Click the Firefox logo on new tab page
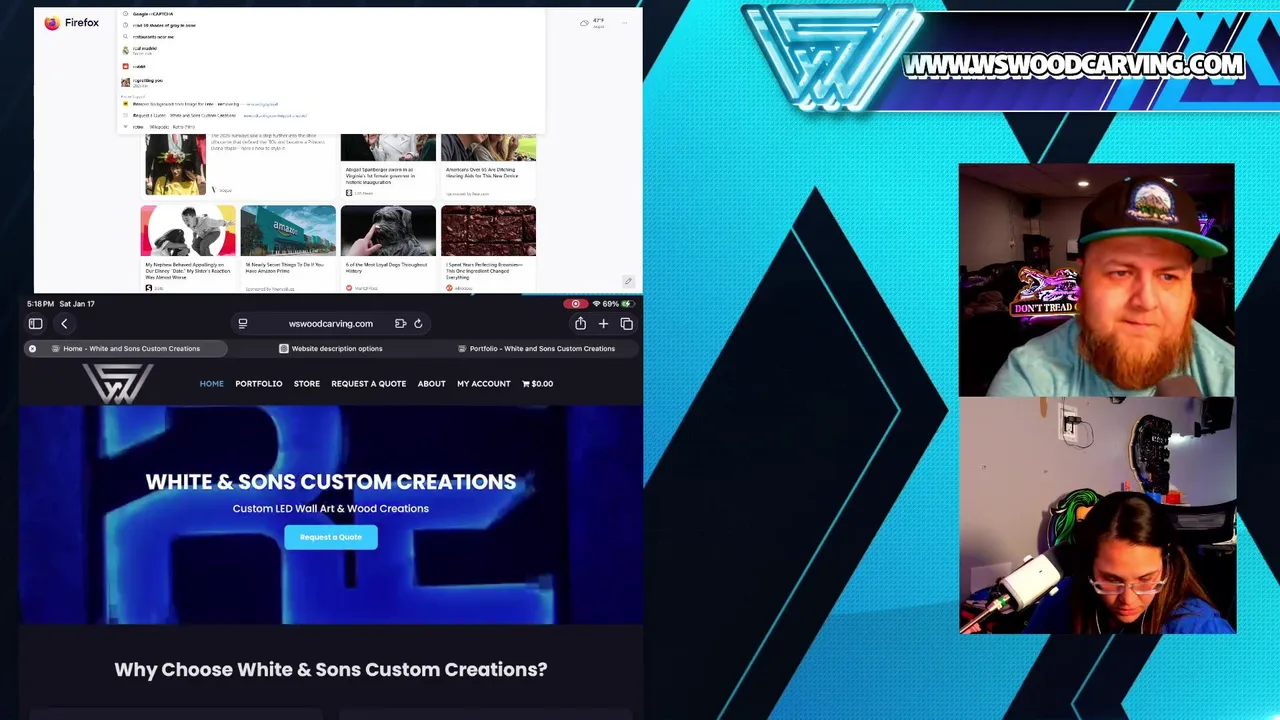 click(x=72, y=22)
